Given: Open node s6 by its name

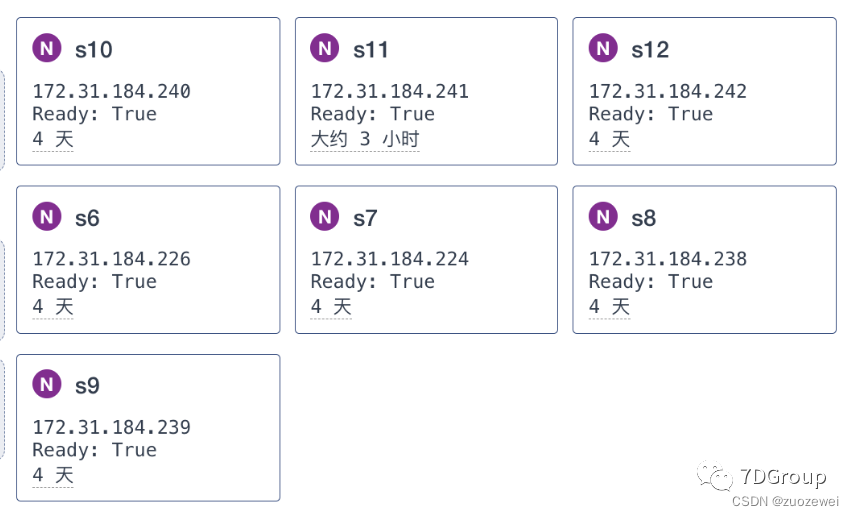Looking at the screenshot, I should pyautogui.click(x=87, y=217).
